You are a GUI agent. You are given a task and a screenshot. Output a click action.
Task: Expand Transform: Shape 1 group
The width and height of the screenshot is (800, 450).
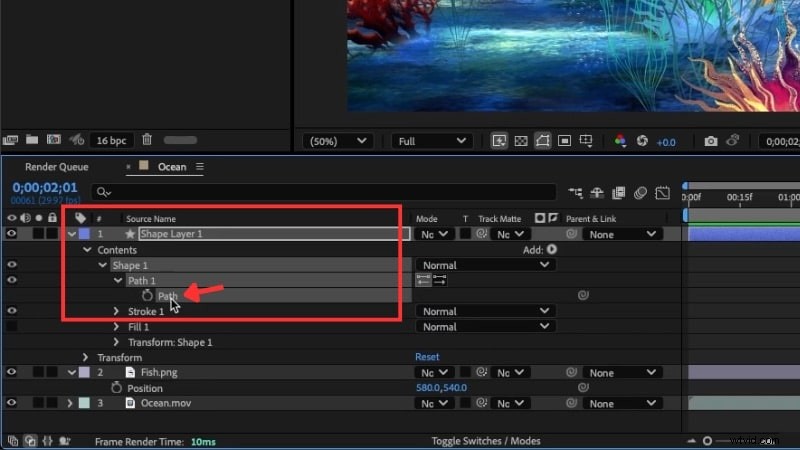coord(116,342)
